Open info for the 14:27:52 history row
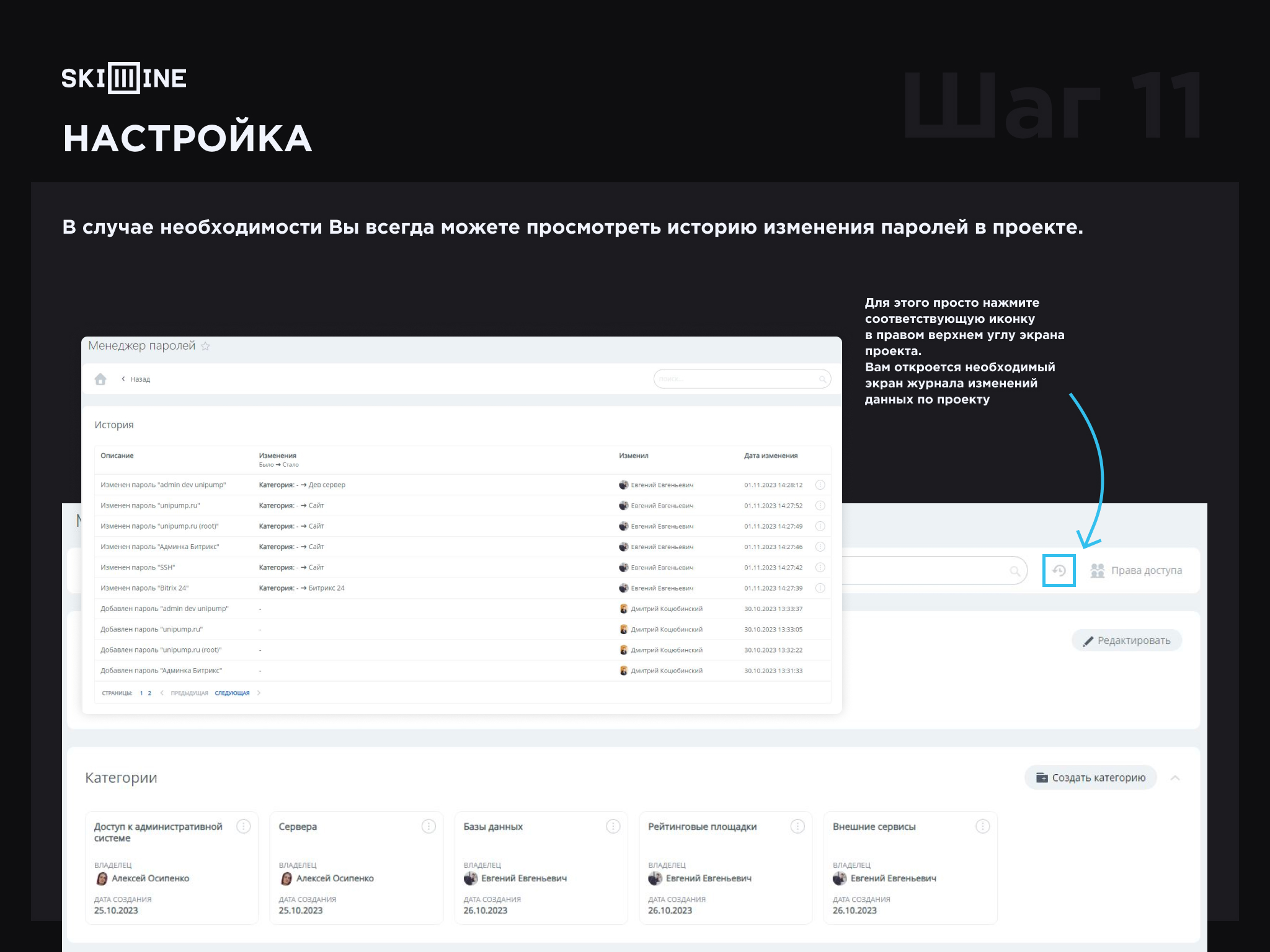The image size is (1270, 952). [820, 505]
